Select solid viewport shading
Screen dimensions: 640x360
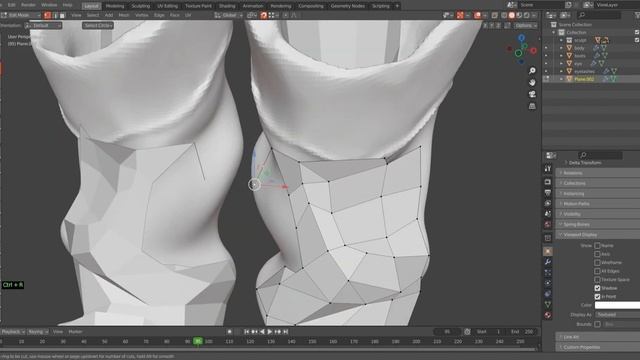pyautogui.click(x=511, y=16)
